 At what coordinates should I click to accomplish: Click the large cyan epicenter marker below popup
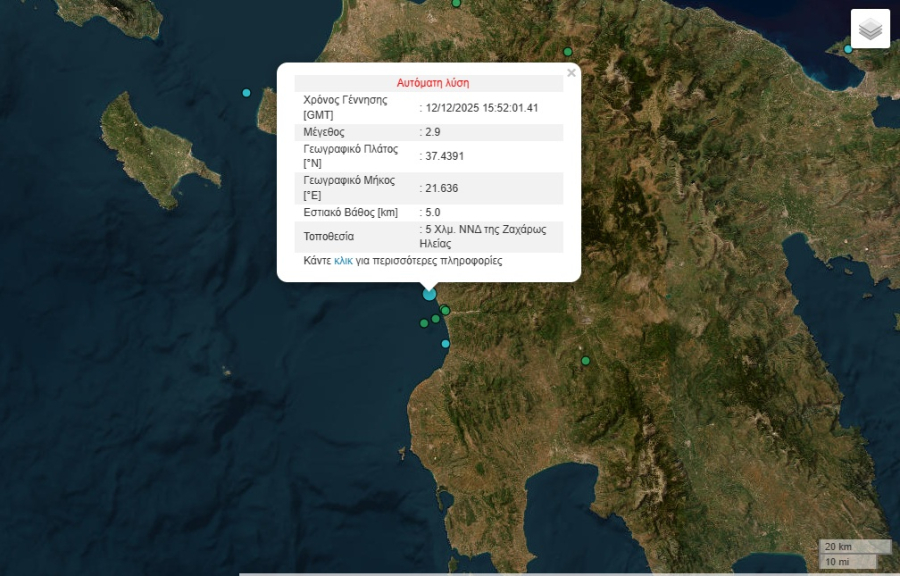(x=430, y=293)
